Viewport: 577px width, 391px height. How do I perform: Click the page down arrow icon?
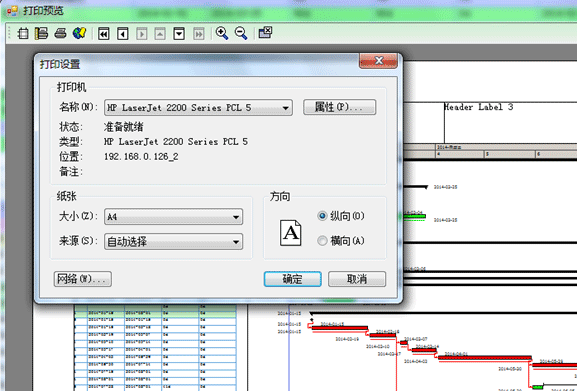pos(179,34)
